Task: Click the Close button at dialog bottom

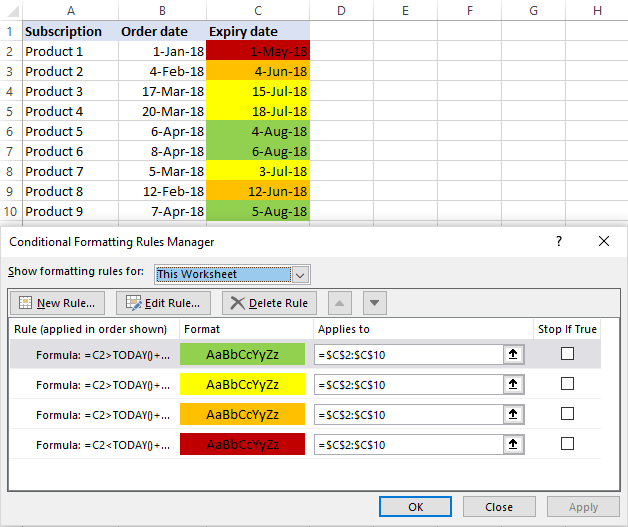Action: point(499,507)
